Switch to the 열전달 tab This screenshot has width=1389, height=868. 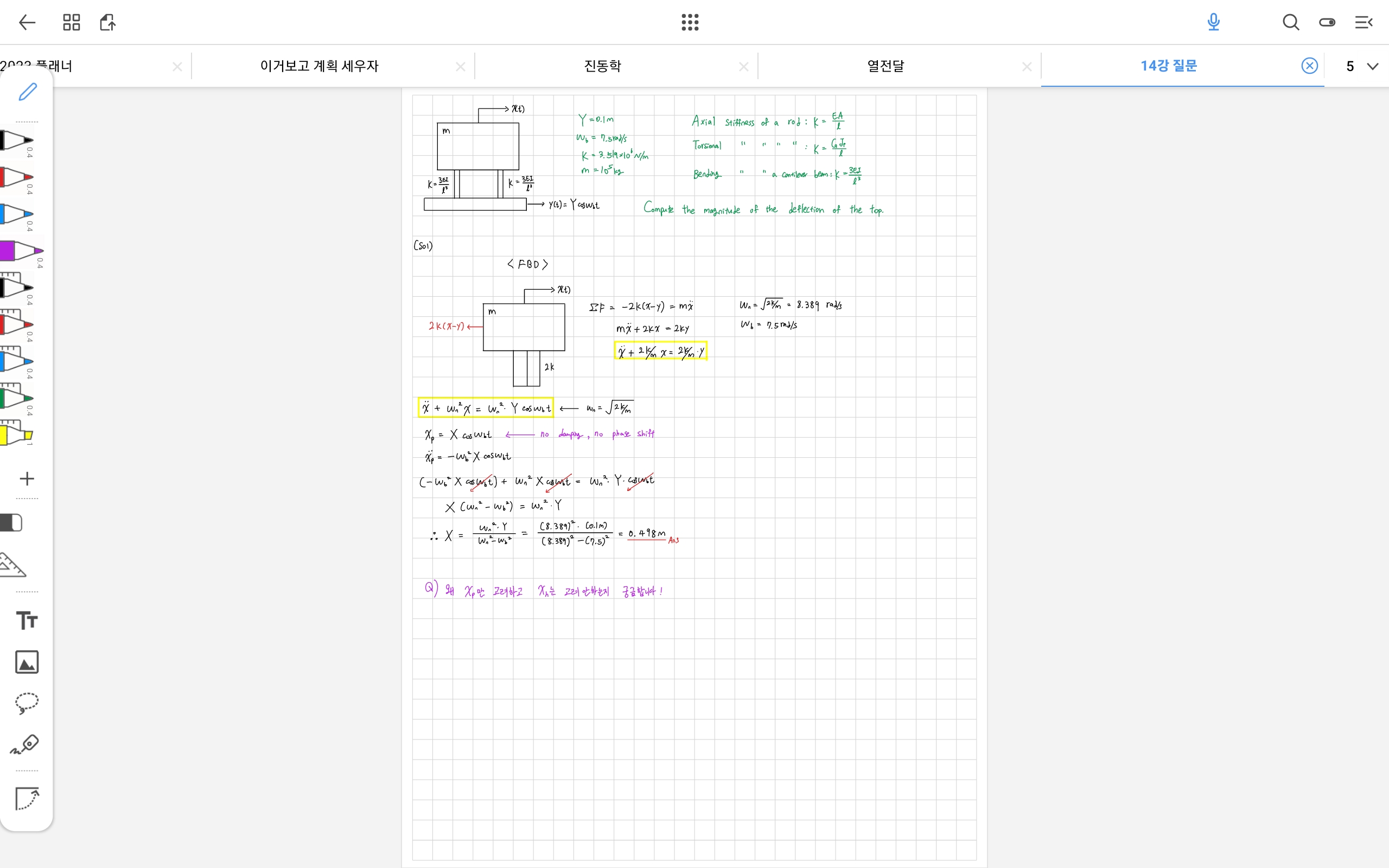coord(885,66)
